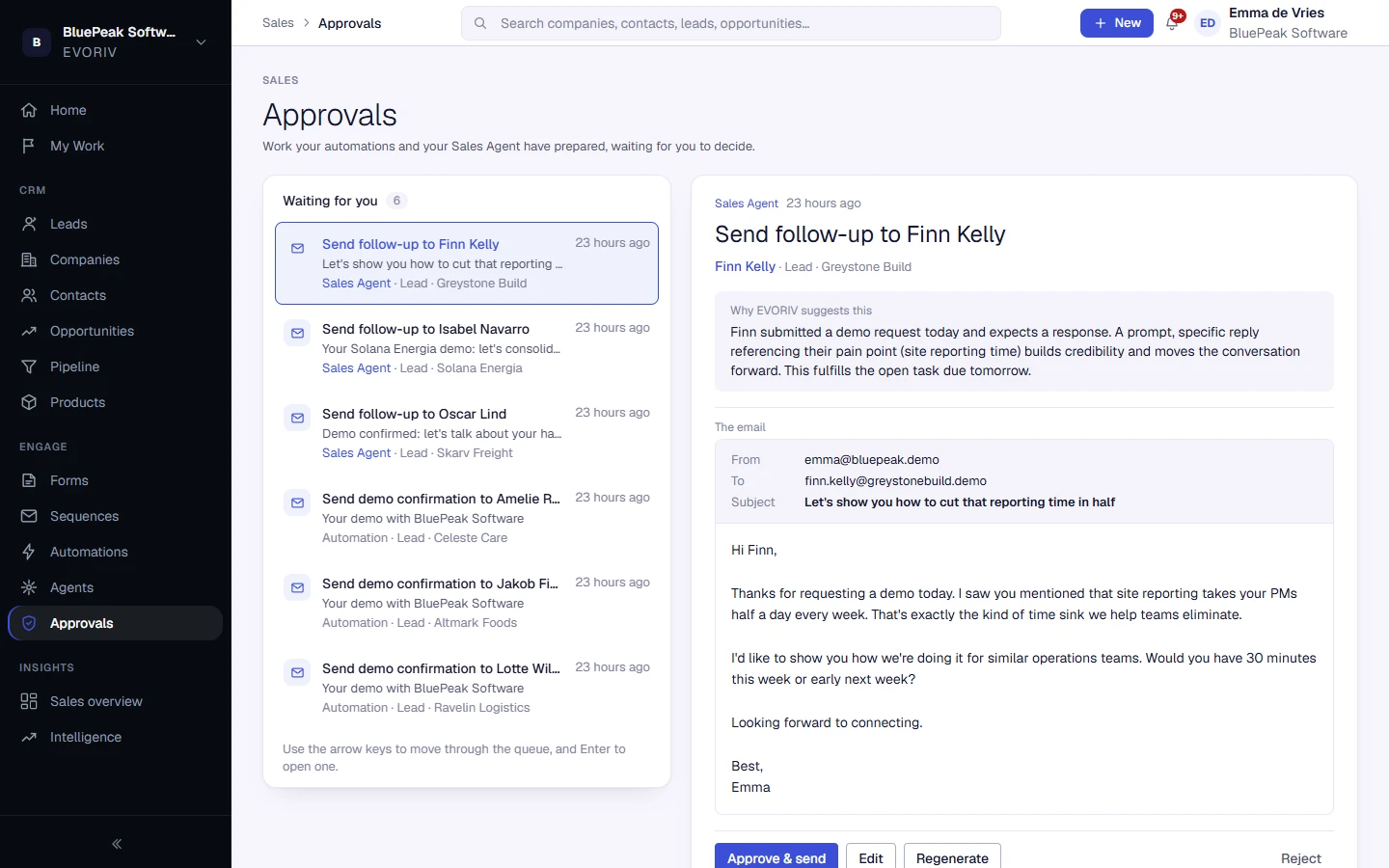Image resolution: width=1389 pixels, height=868 pixels.
Task: Go to the Leads menu item
Action: (116, 224)
